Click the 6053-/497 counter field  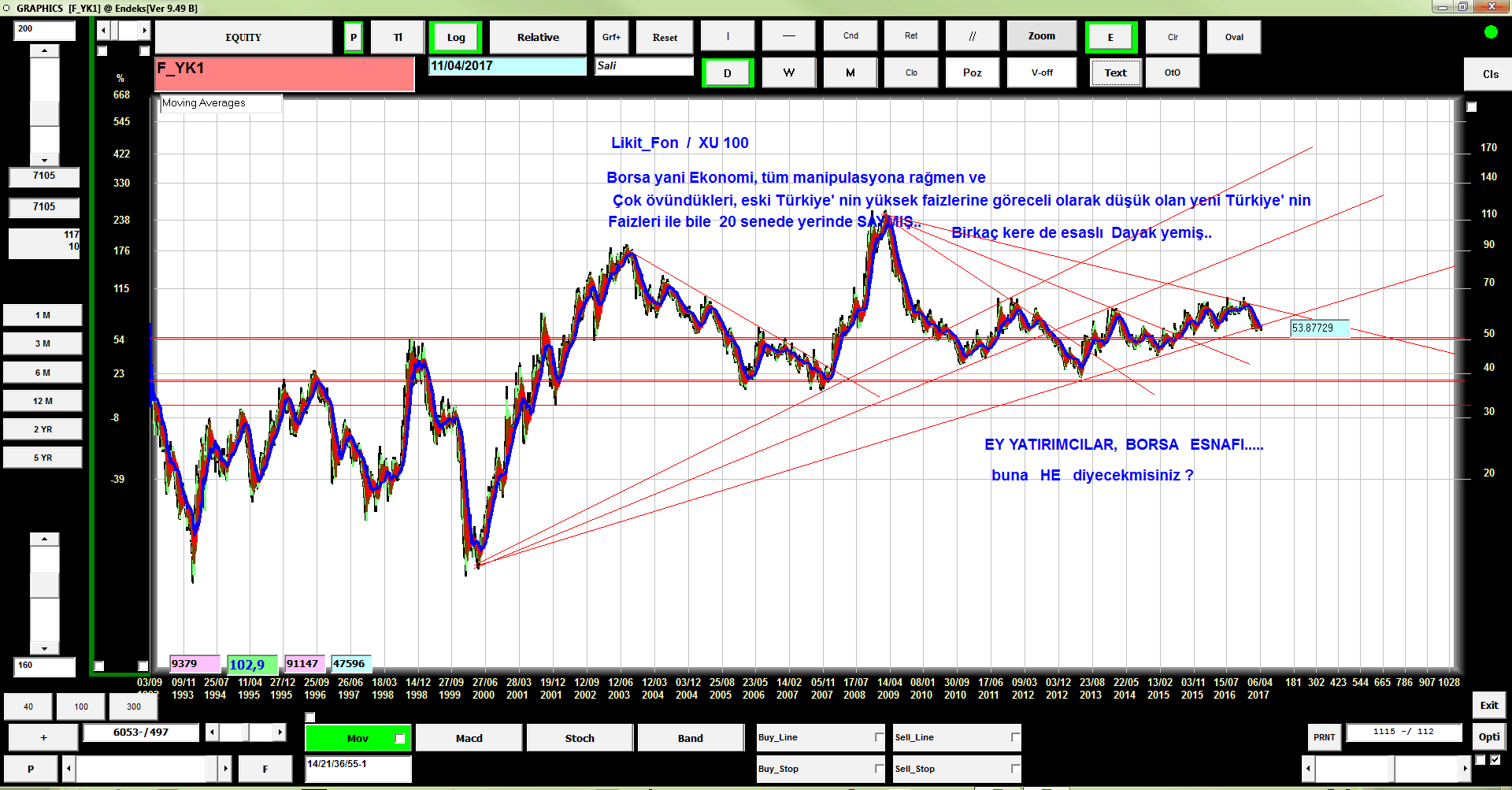click(x=141, y=733)
